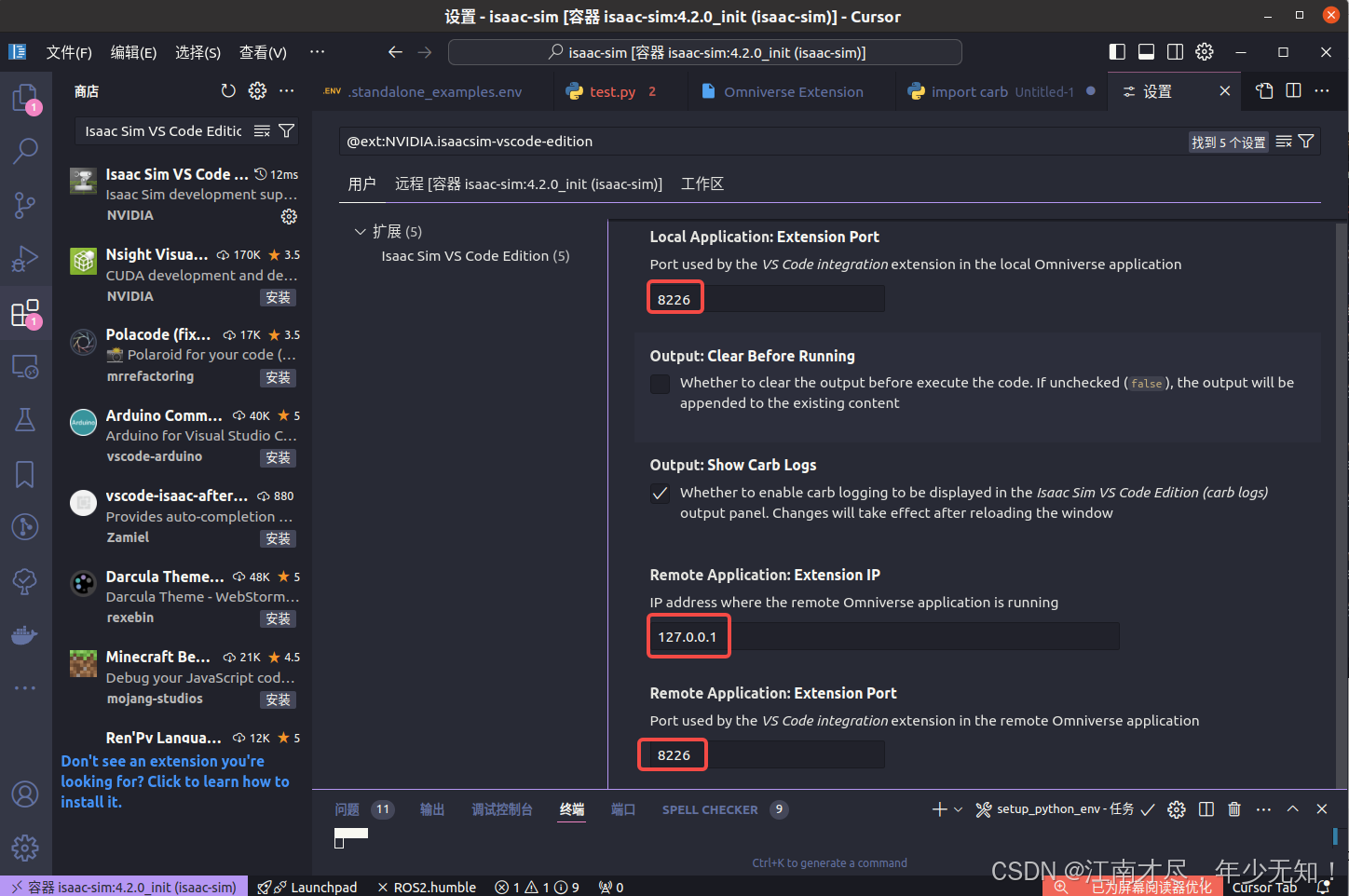Open Cursor settings gear in title bar
The width and height of the screenshot is (1349, 896).
1205,52
